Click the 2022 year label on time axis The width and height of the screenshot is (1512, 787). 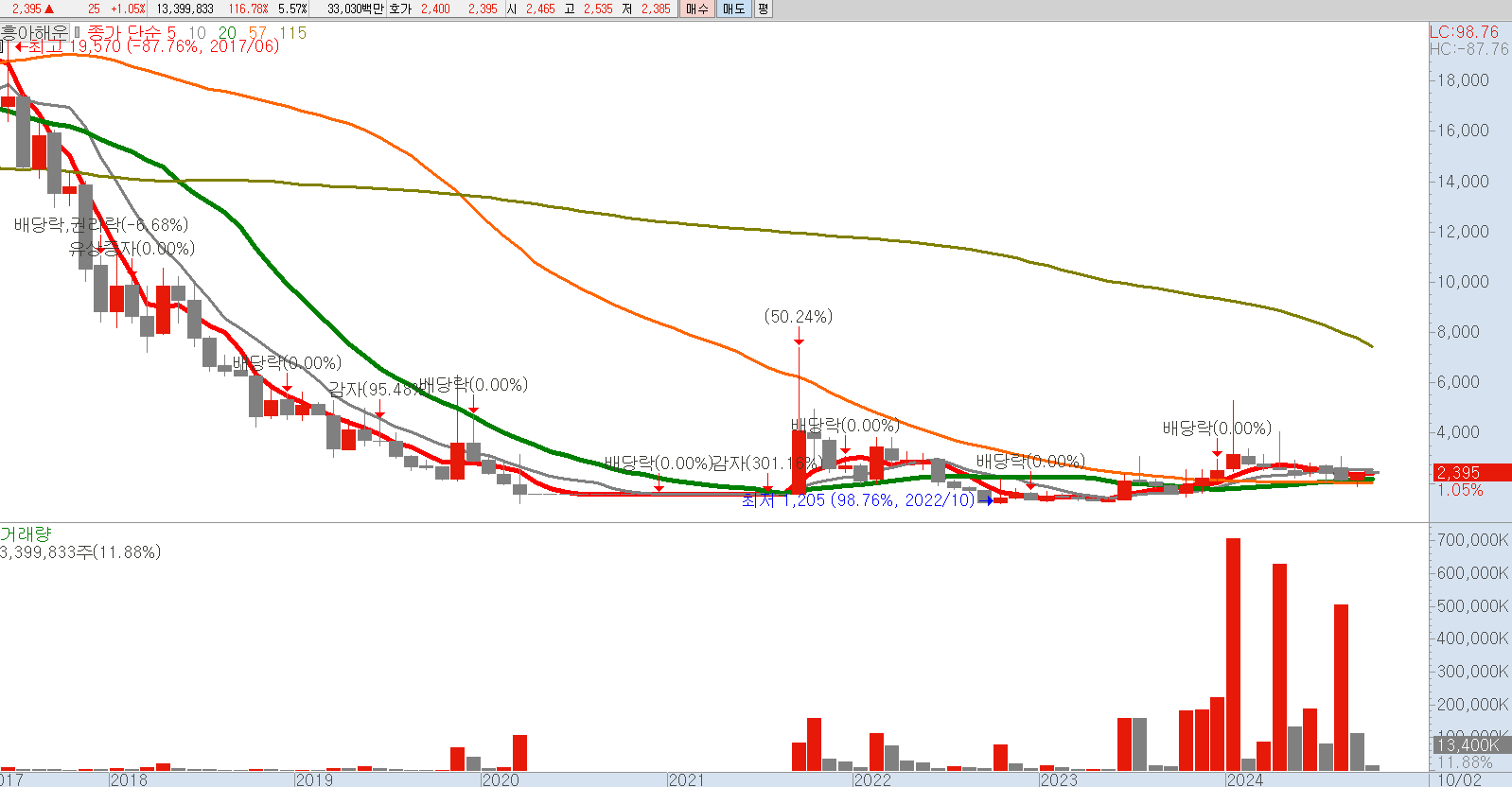pos(872,779)
